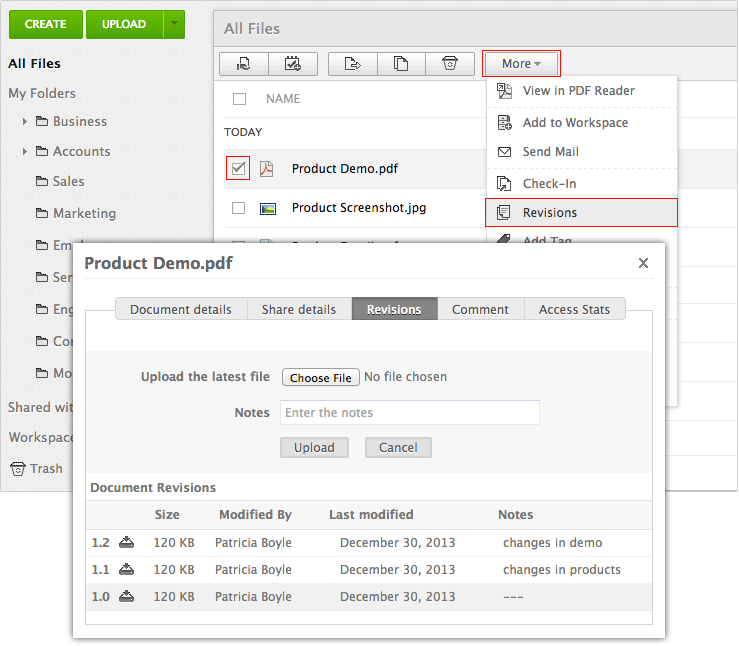Click the green CREATE button
739x646 pixels.
tap(45, 24)
